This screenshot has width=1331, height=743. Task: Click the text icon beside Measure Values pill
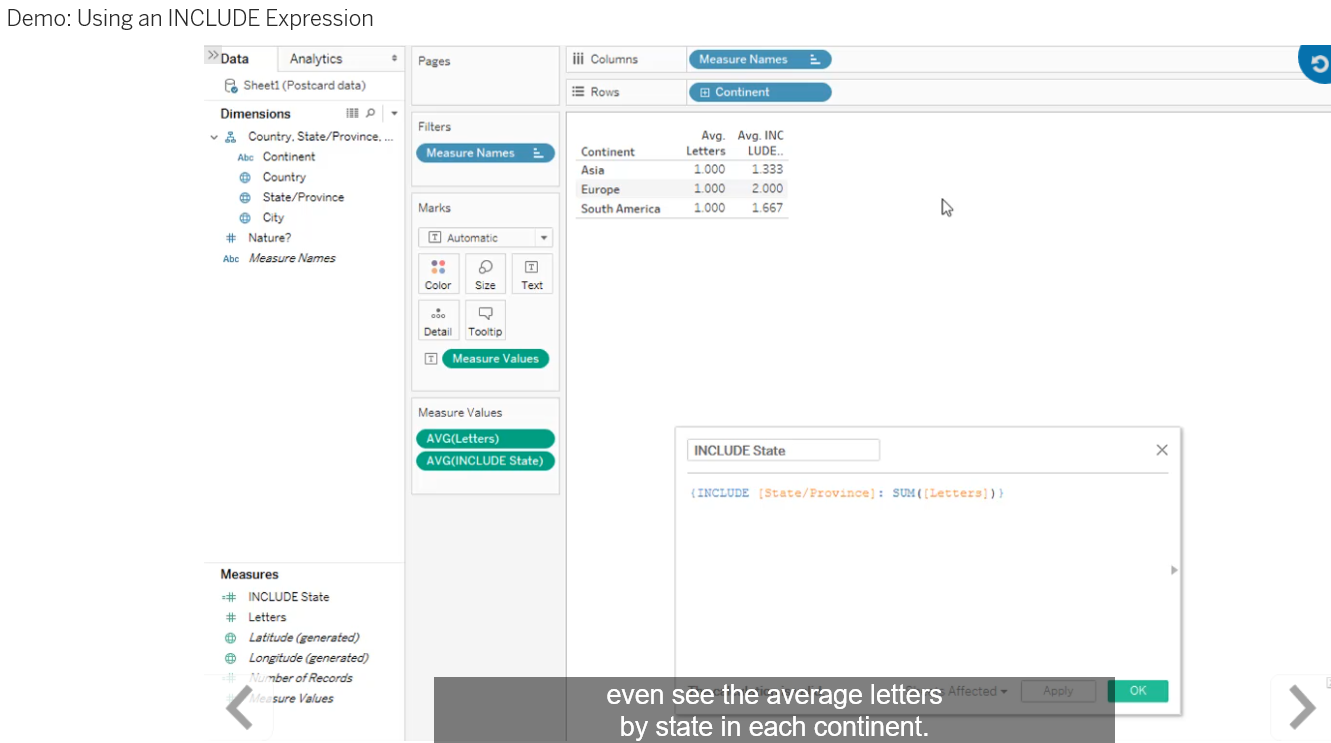(x=430, y=358)
